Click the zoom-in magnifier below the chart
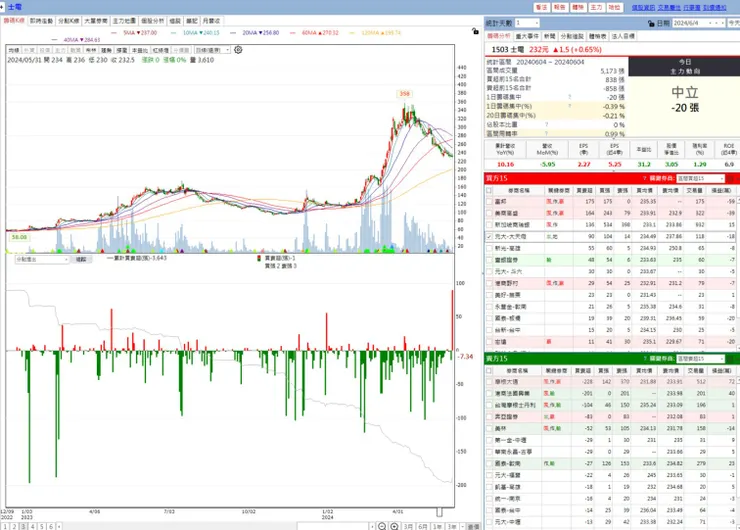This screenshot has height=530, width=740. [394, 526]
